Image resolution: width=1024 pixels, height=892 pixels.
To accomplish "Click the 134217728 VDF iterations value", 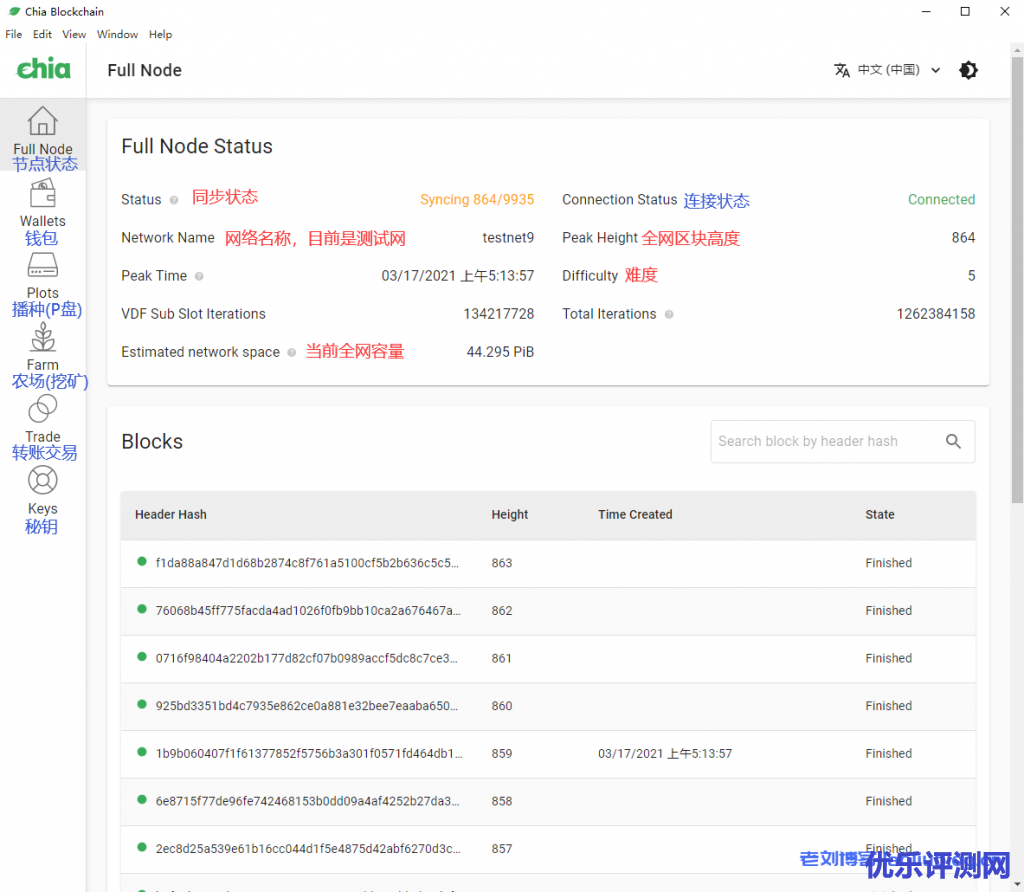I will pyautogui.click(x=499, y=314).
